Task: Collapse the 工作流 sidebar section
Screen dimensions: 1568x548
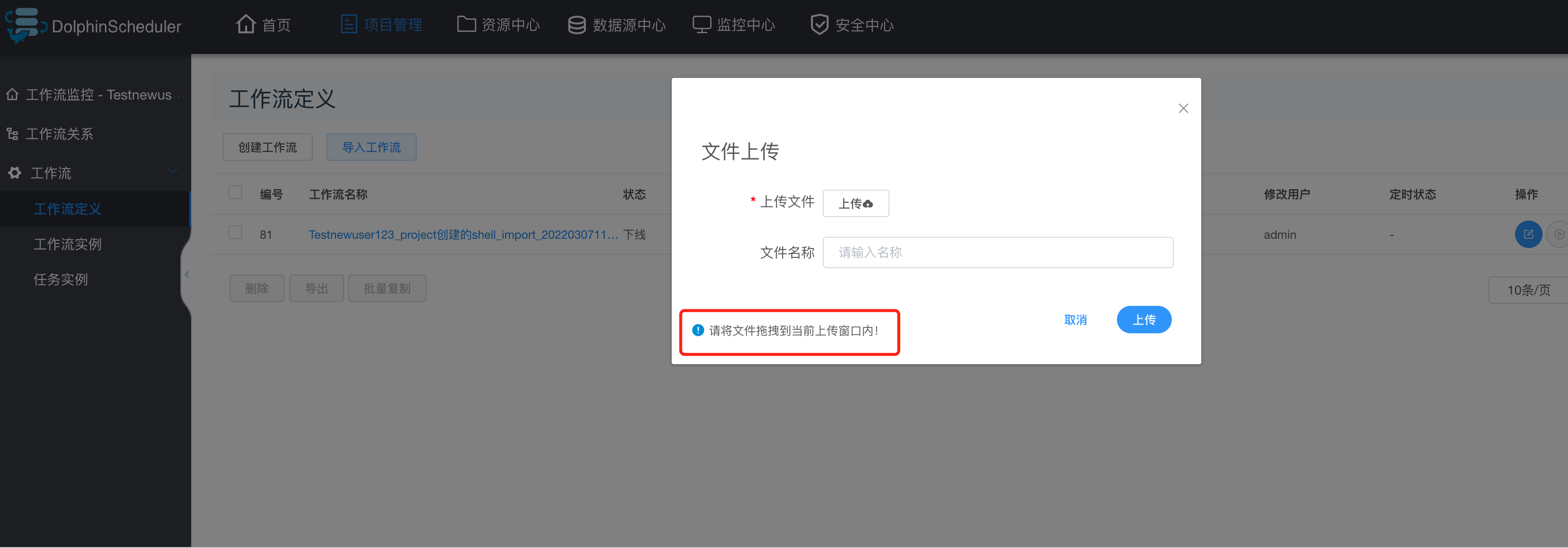Action: click(x=172, y=171)
